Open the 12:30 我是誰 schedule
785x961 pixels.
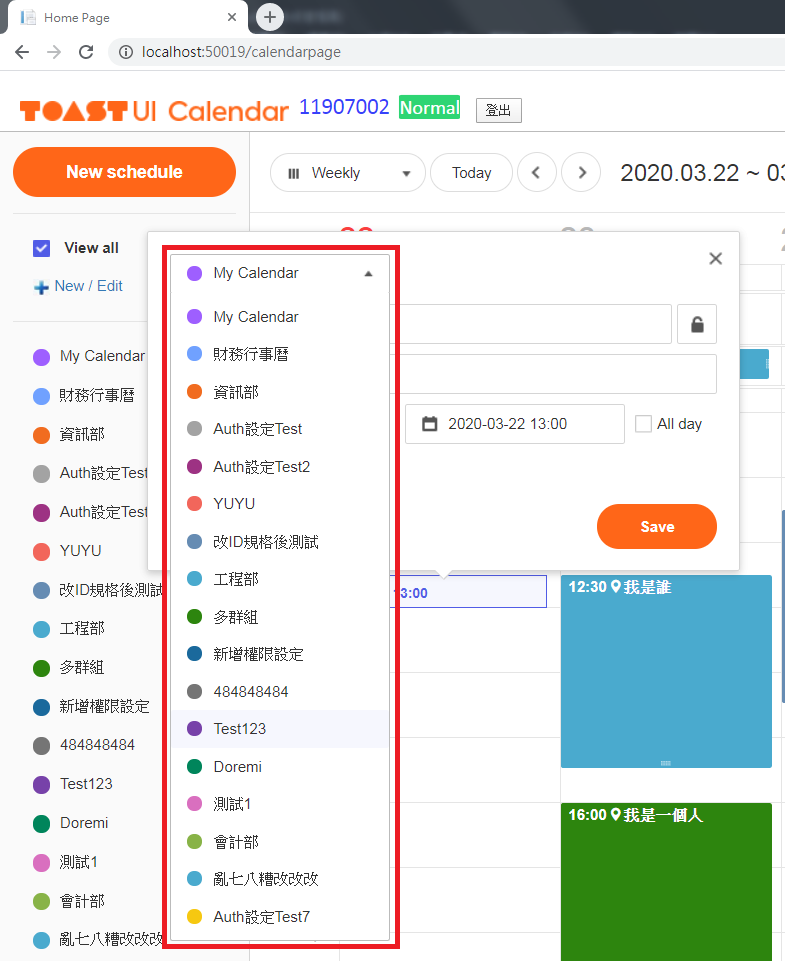666,671
